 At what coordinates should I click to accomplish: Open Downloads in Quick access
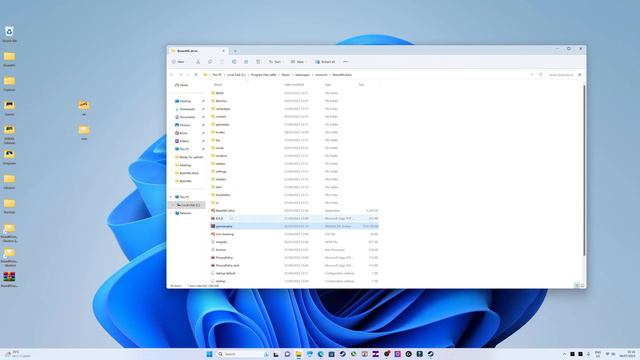point(185,109)
